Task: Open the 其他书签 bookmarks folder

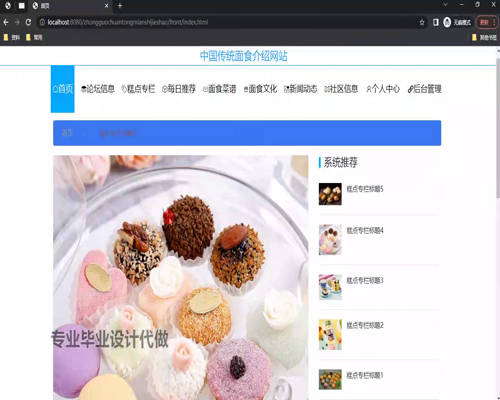Action: [x=484, y=37]
